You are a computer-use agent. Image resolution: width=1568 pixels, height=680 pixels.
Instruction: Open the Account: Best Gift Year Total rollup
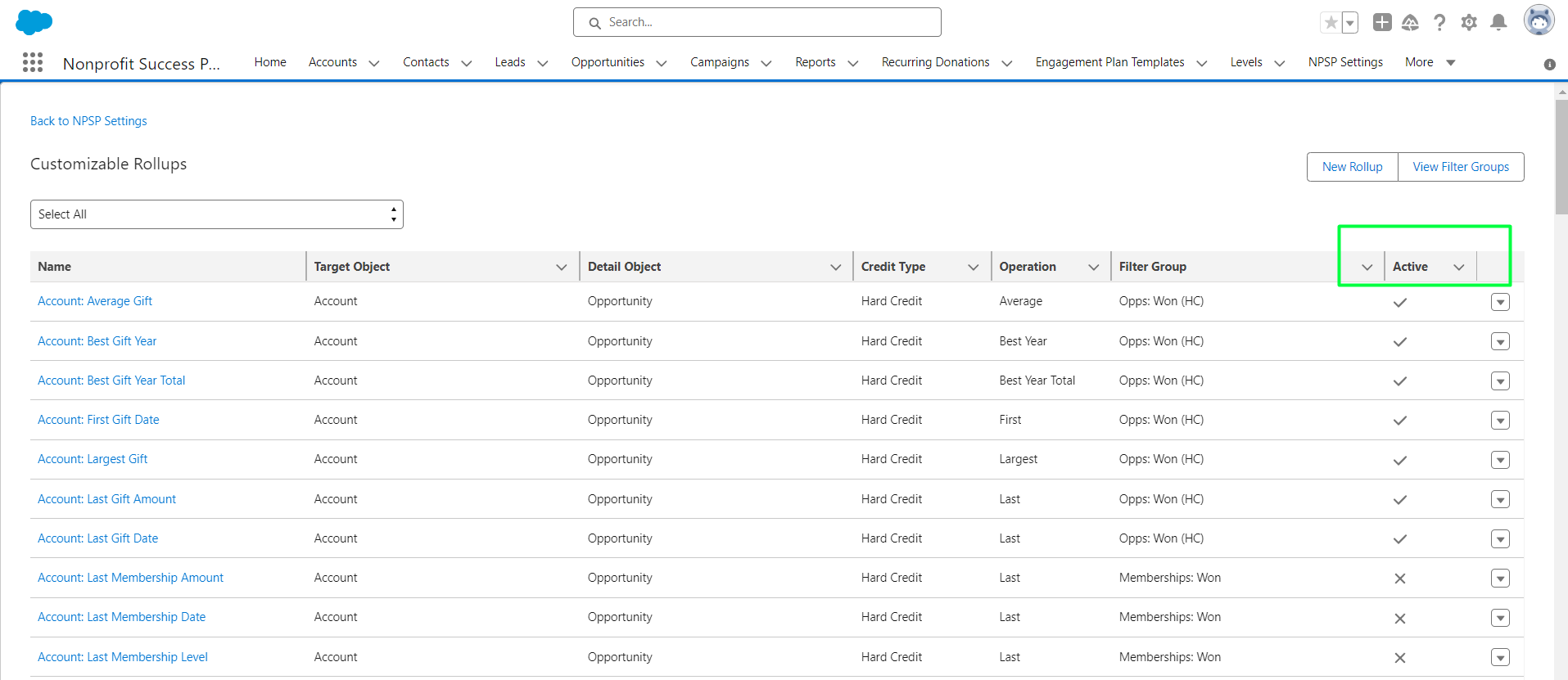111,381
